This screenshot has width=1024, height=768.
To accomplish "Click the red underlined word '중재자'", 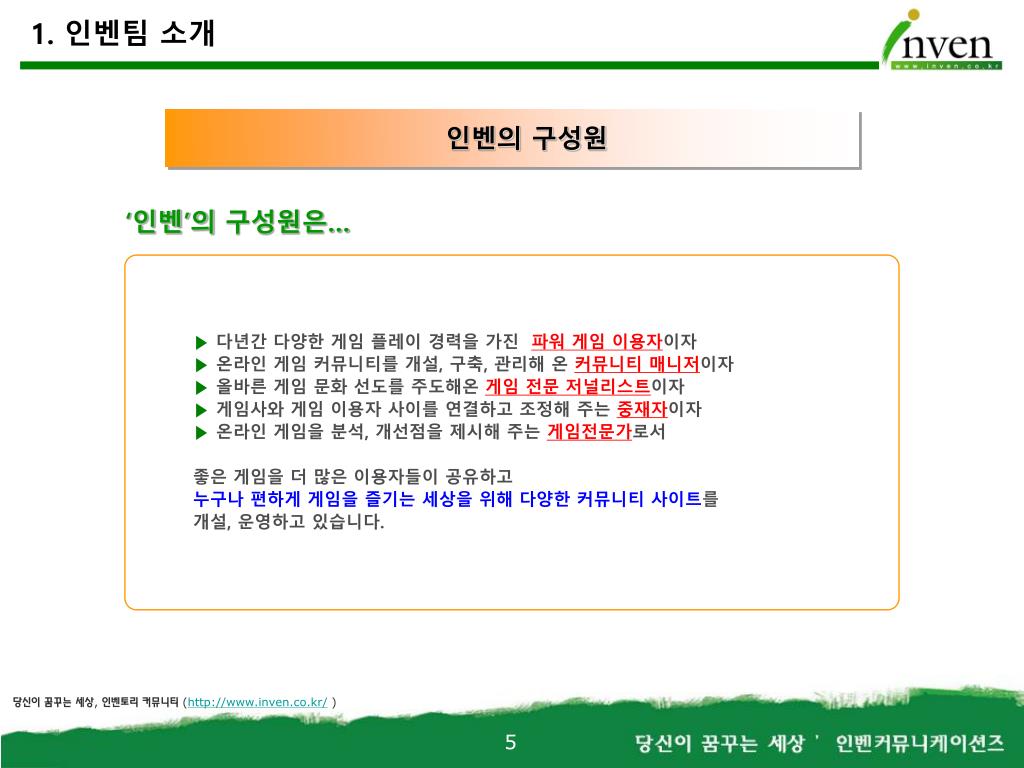I will click(x=642, y=409).
